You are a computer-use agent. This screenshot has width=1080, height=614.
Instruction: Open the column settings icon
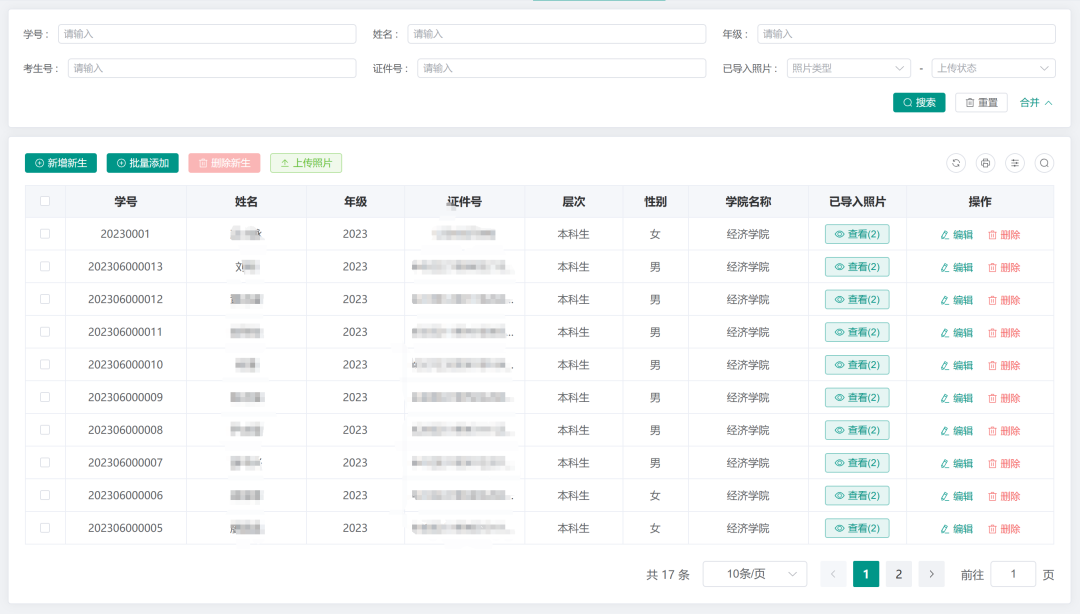[1015, 163]
